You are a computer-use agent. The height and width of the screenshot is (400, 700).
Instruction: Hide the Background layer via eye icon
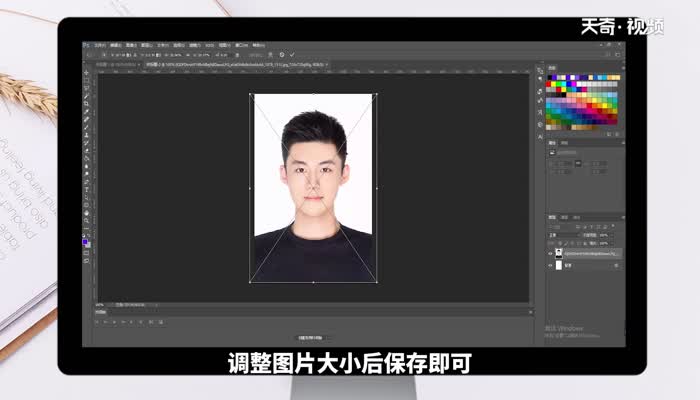point(550,265)
